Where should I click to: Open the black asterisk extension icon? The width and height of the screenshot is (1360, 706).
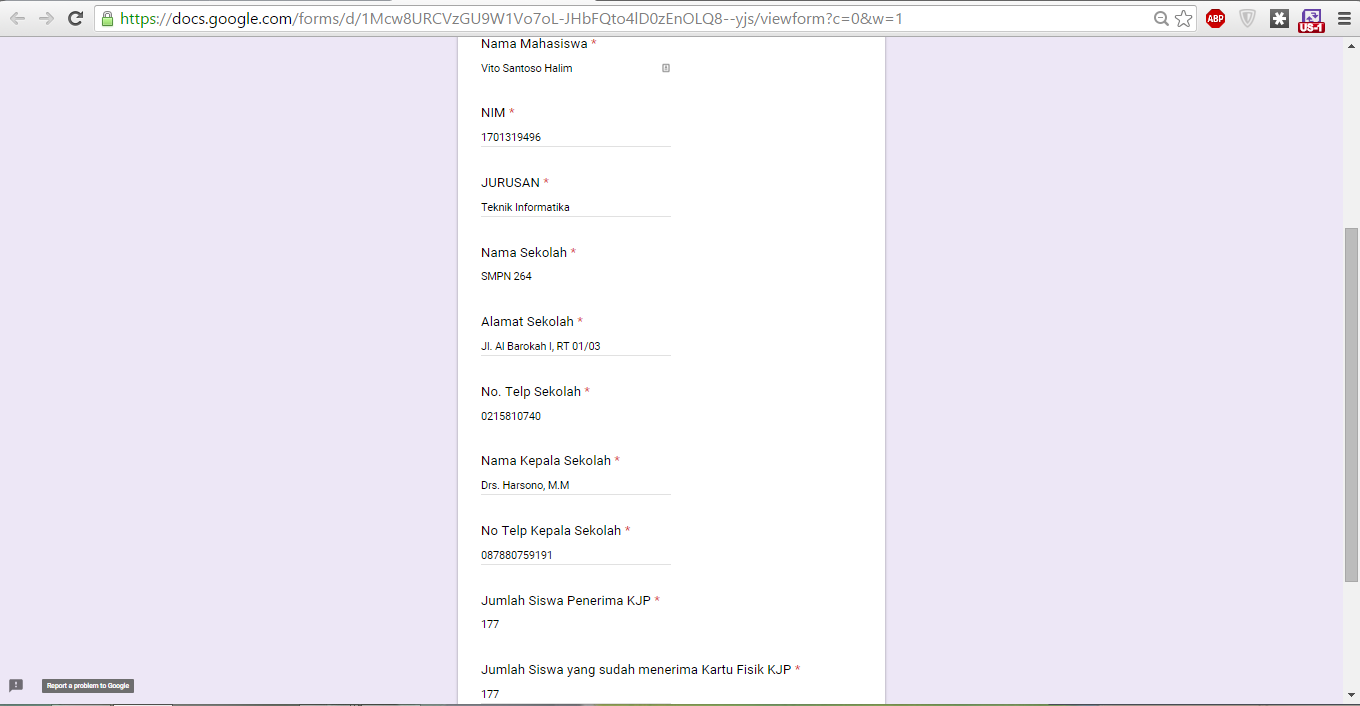(x=1279, y=19)
